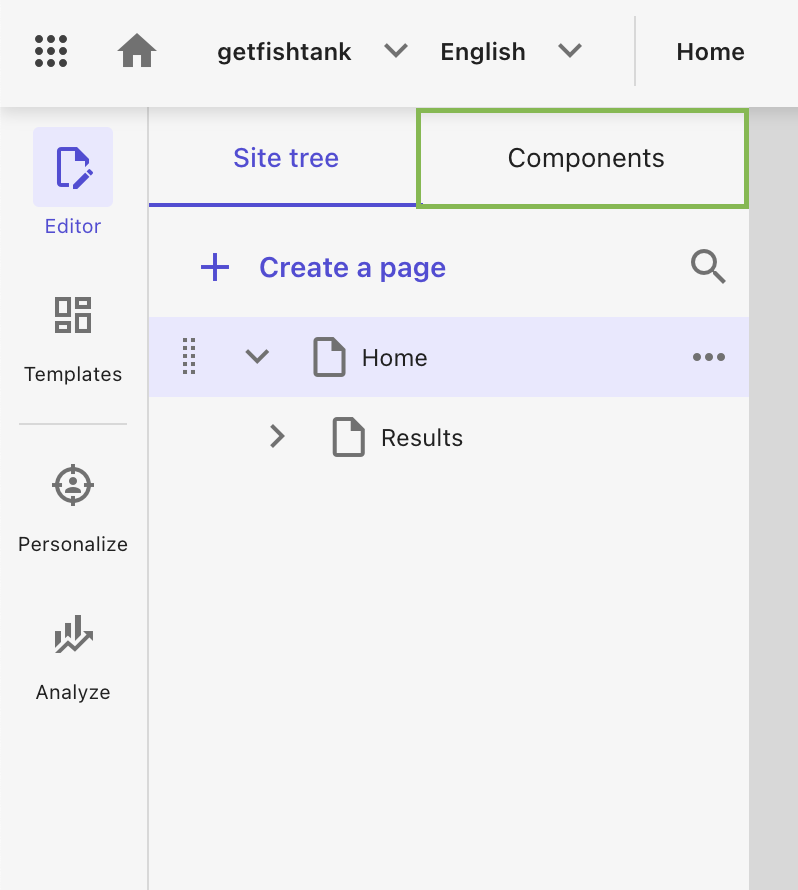Click the app launcher grid icon
Image resolution: width=798 pixels, height=890 pixels.
tap(49, 51)
